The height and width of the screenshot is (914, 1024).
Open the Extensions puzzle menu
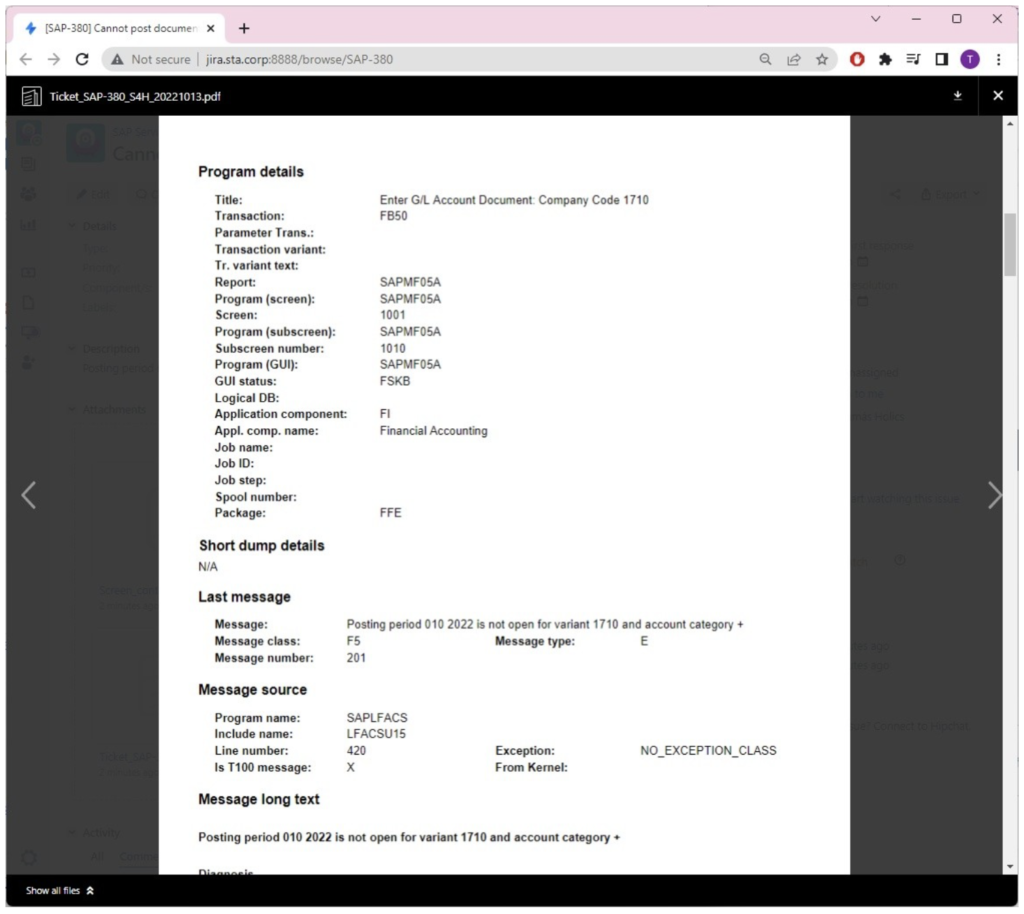[885, 59]
